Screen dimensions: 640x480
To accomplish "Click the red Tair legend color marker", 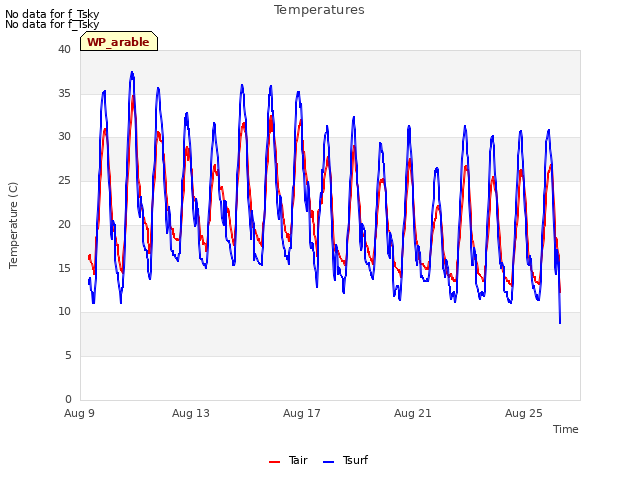I will coord(274,462).
